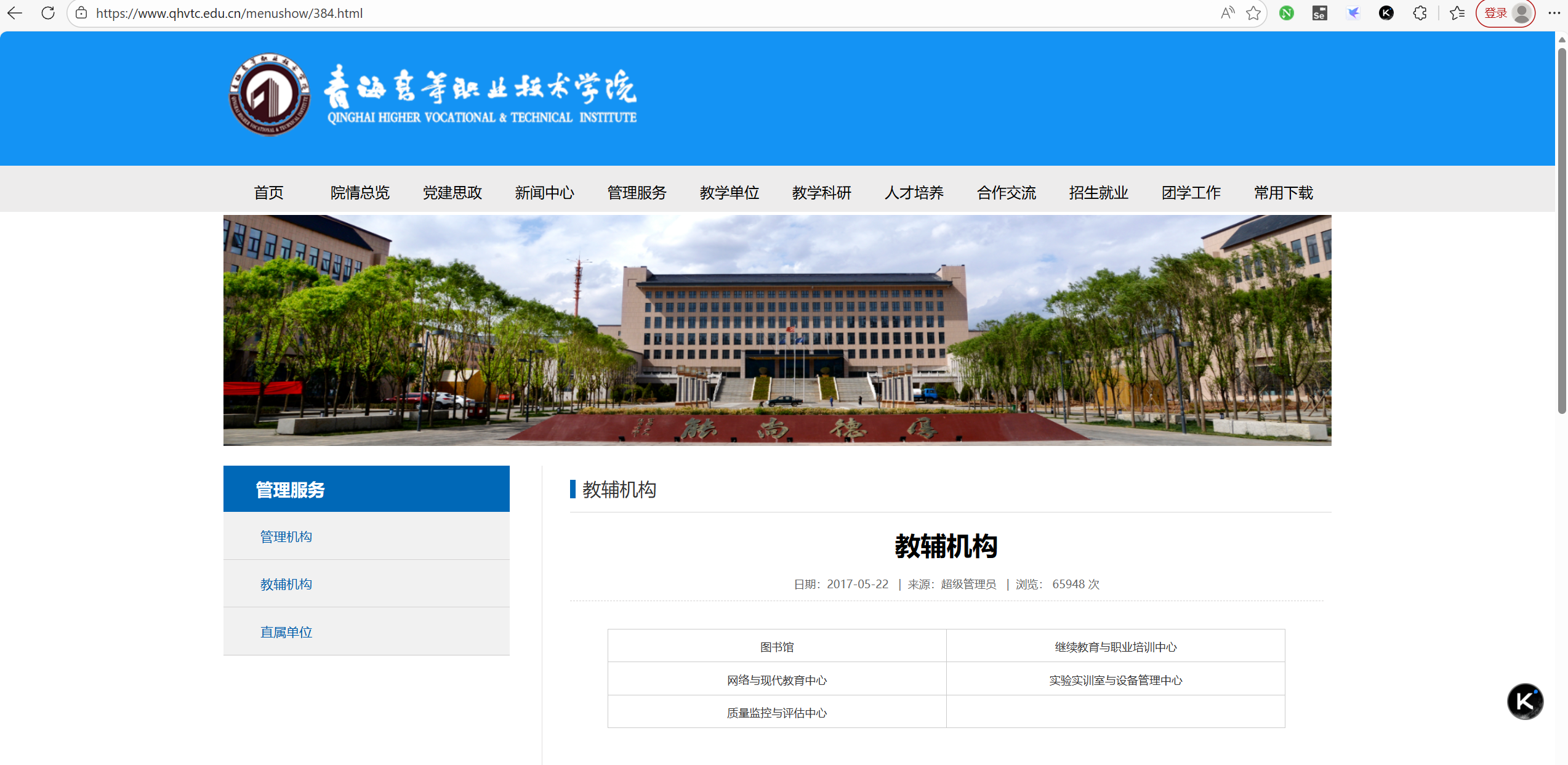Open Read aloud icon in address bar
Screen dimensions: 1568x765
click(x=1228, y=13)
